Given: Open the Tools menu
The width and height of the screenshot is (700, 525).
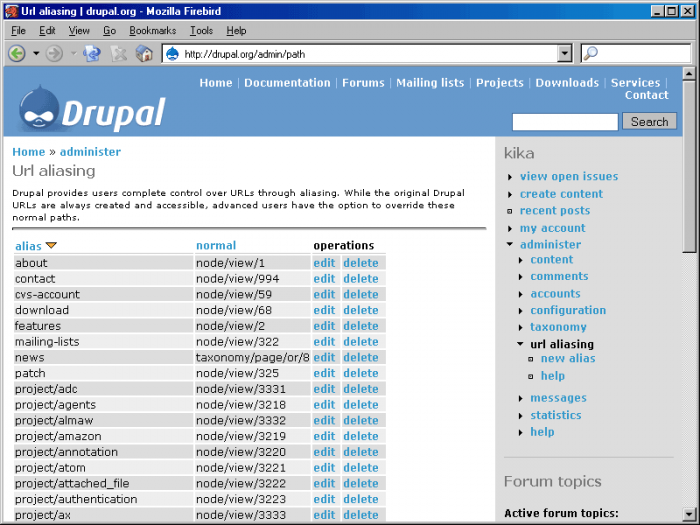Looking at the screenshot, I should (x=201, y=31).
